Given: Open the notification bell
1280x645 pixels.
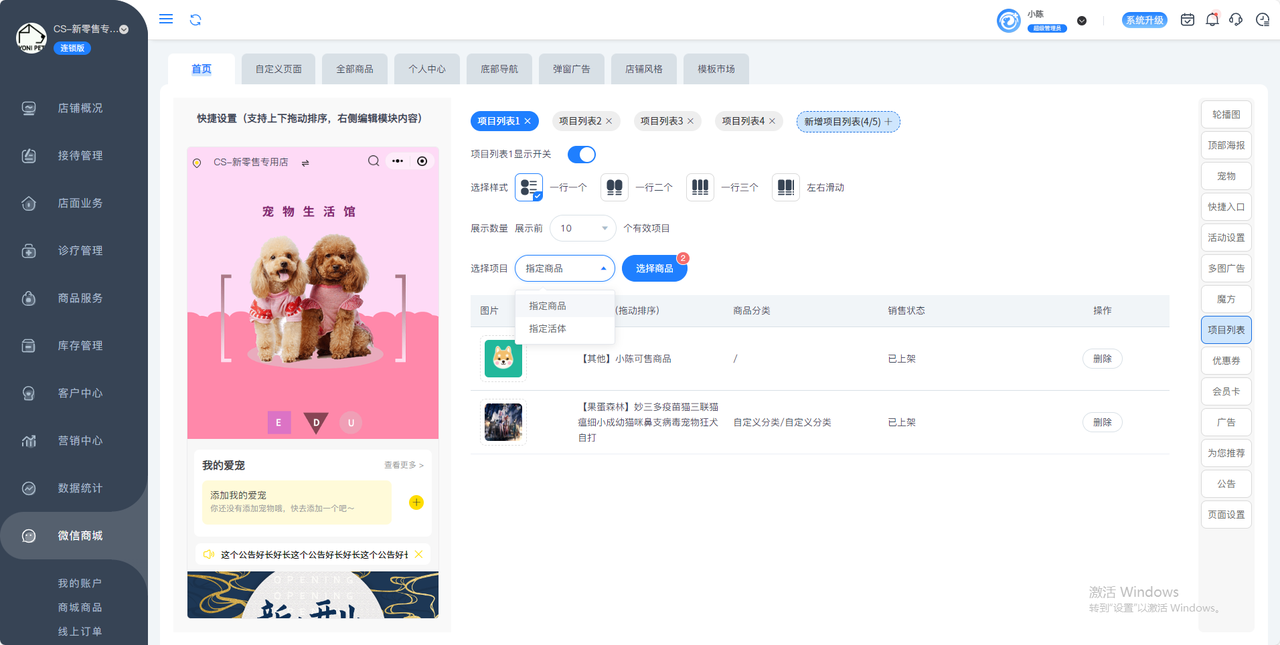Looking at the screenshot, I should click(x=1212, y=20).
